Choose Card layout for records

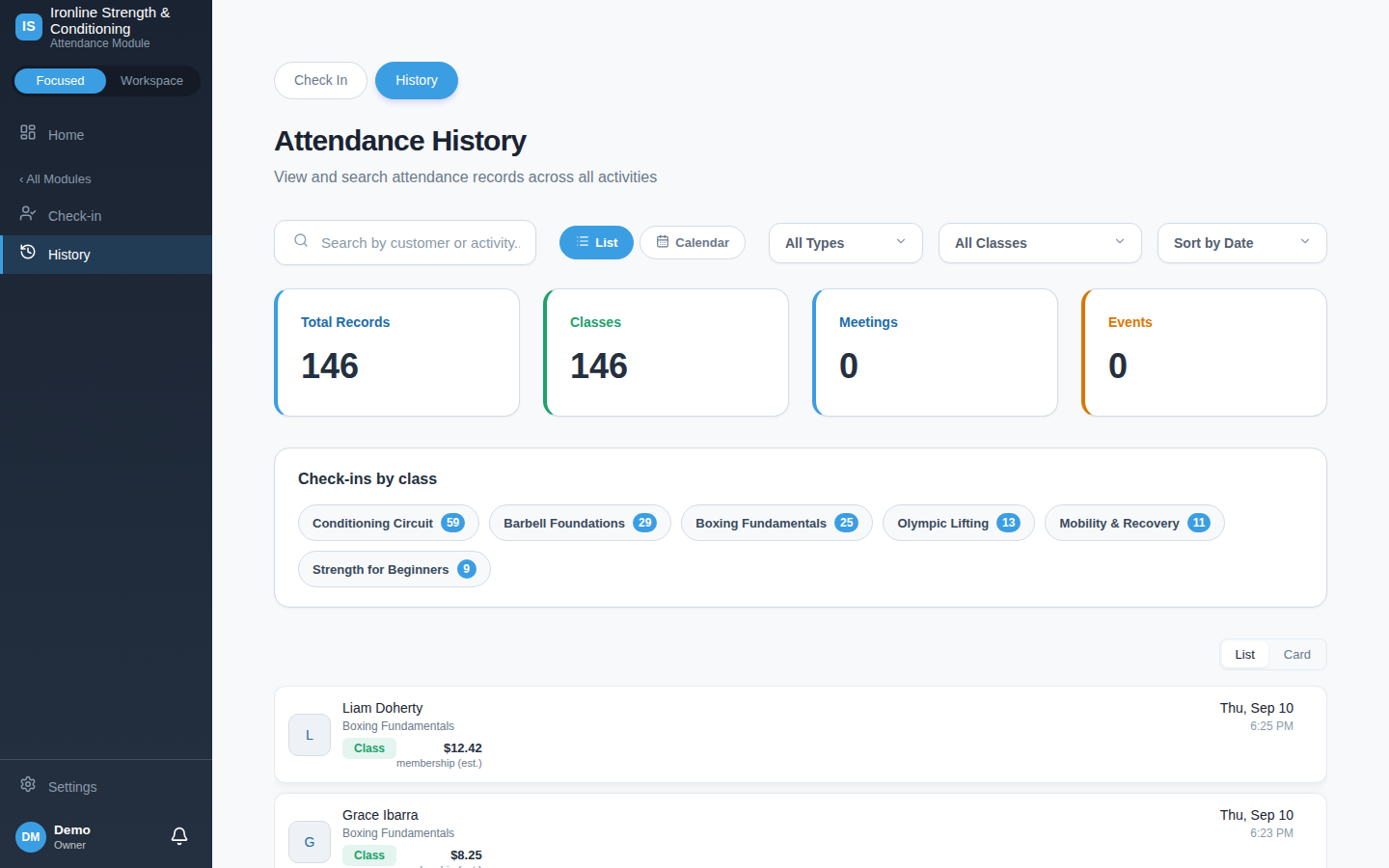(1297, 655)
